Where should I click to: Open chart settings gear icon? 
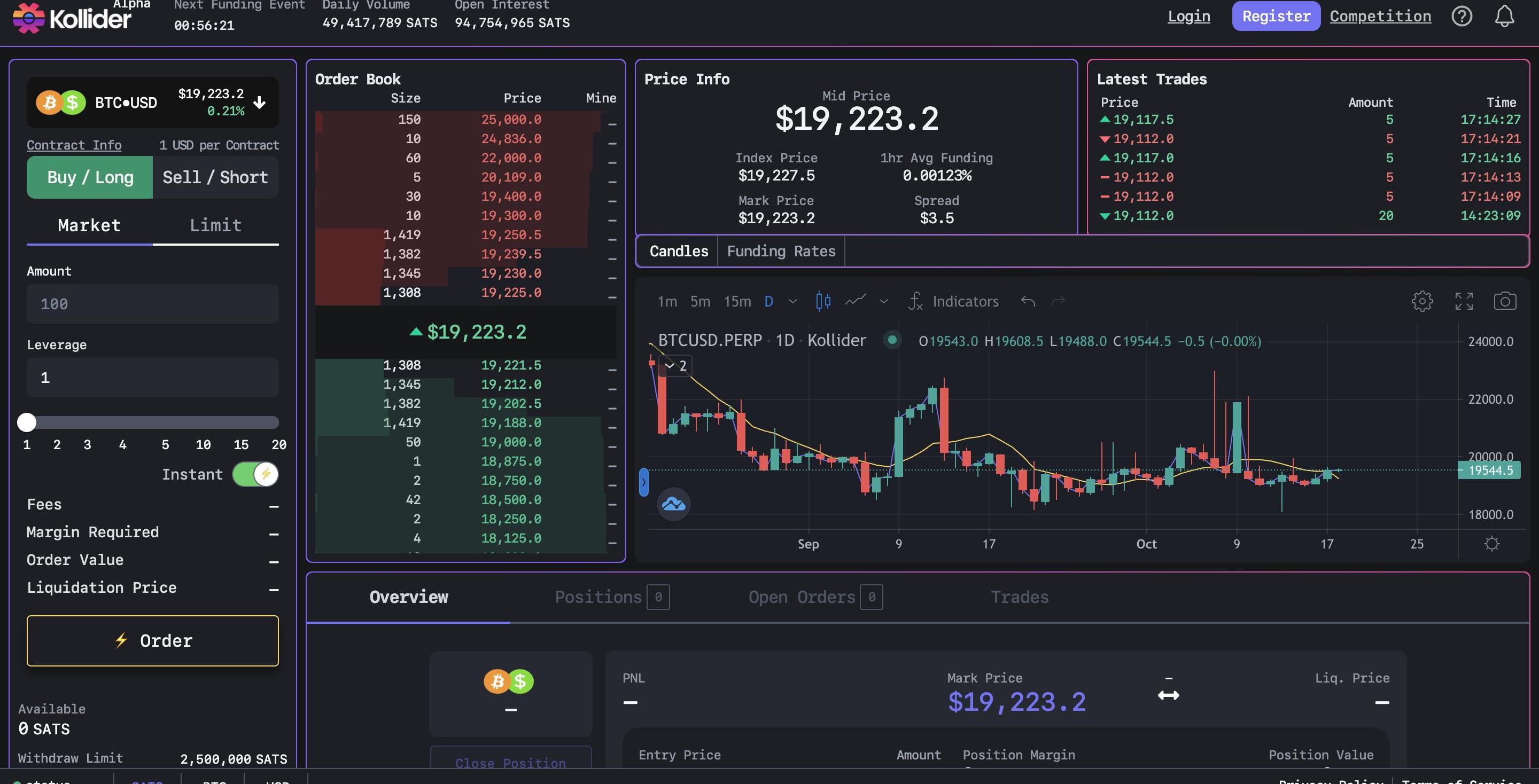coord(1422,301)
